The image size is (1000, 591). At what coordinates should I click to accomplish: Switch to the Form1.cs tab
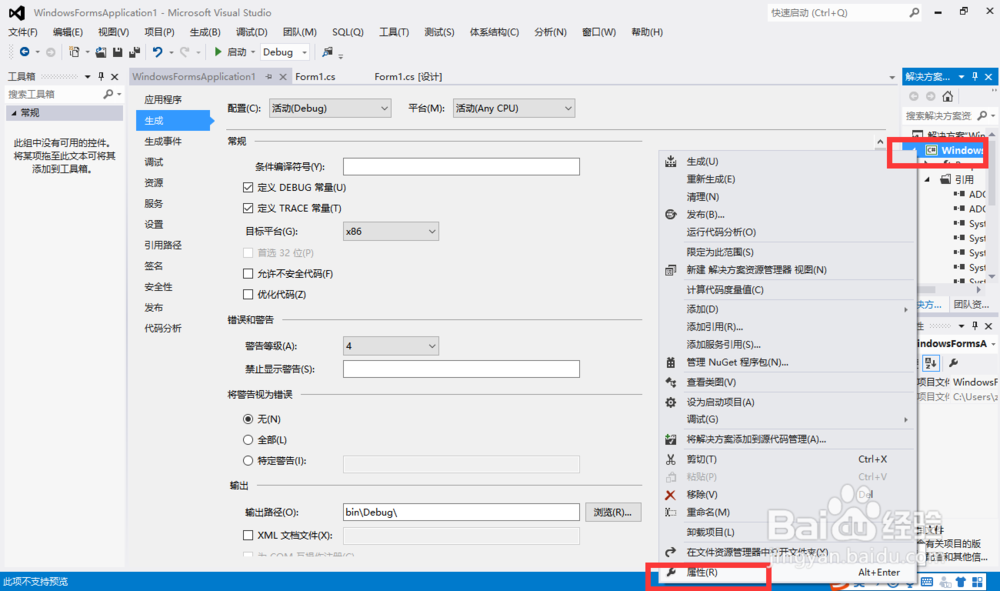coord(315,77)
